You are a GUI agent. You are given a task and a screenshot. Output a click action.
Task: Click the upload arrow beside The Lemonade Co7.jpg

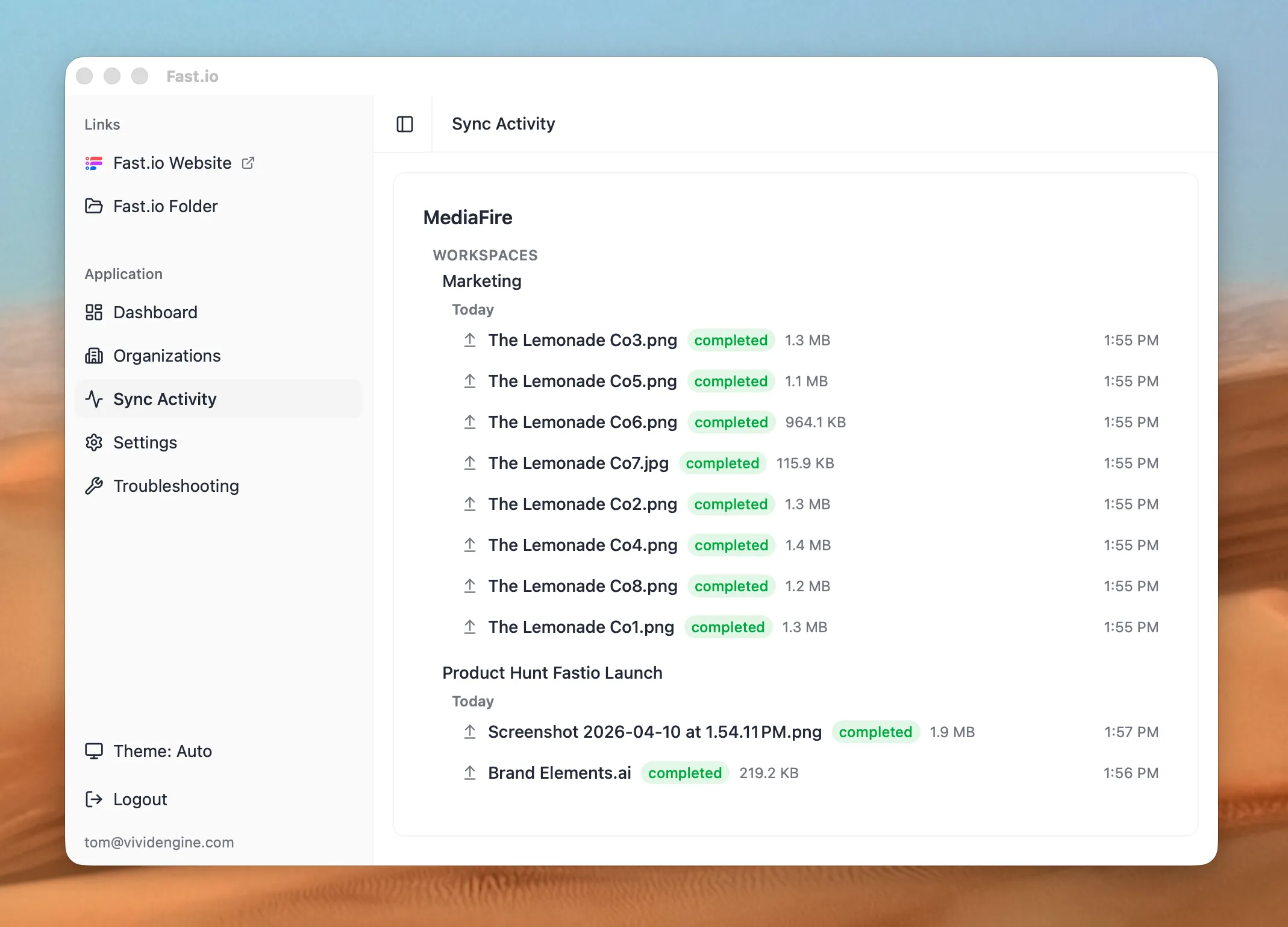click(x=470, y=463)
